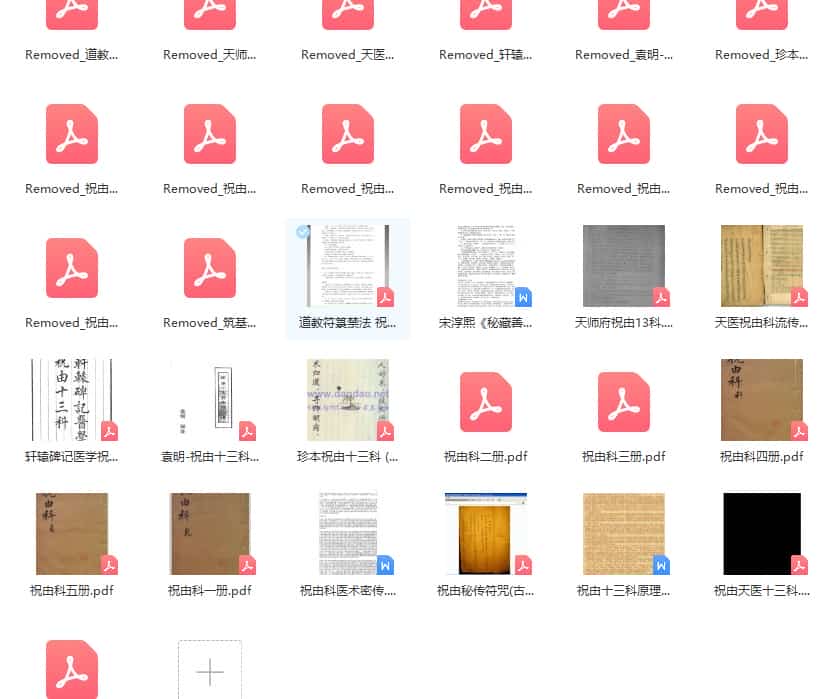
Task: Open the Removed_筑基 PDF file icon
Action: (210, 267)
